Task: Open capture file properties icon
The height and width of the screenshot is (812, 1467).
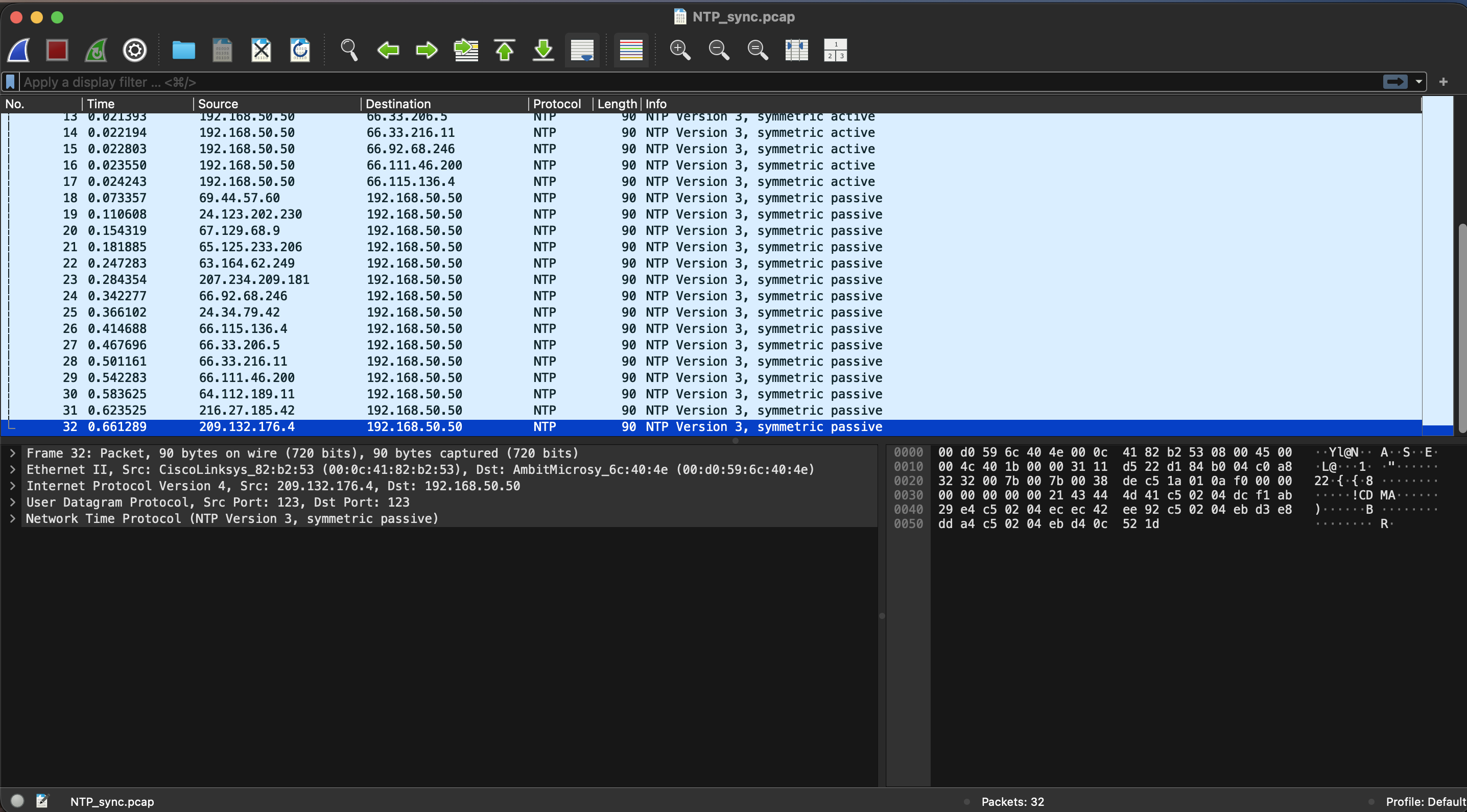Action: point(43,801)
